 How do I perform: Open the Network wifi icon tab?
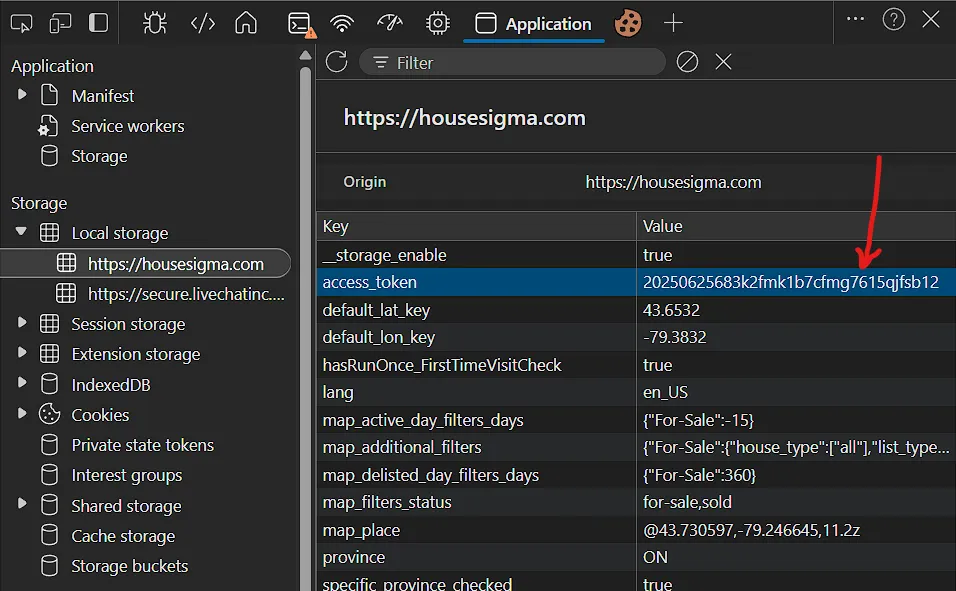[x=342, y=23]
